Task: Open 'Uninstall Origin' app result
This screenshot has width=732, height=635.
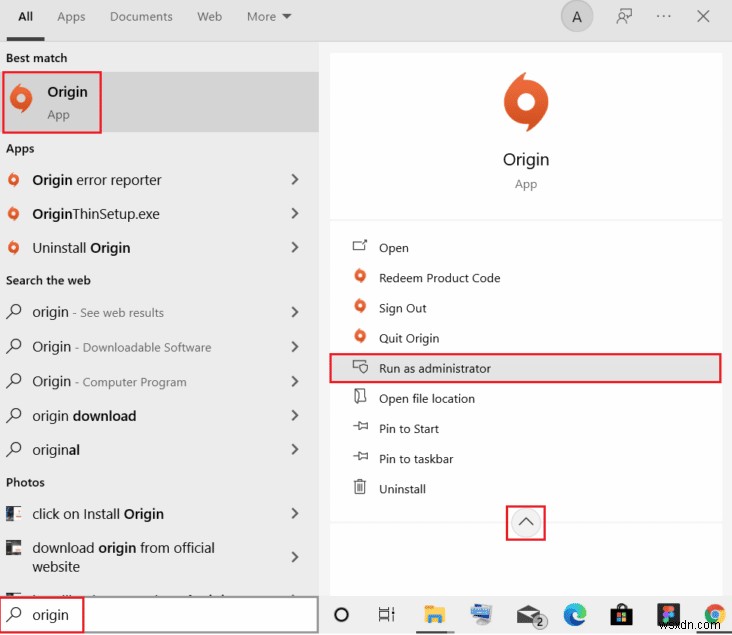Action: click(x=159, y=248)
